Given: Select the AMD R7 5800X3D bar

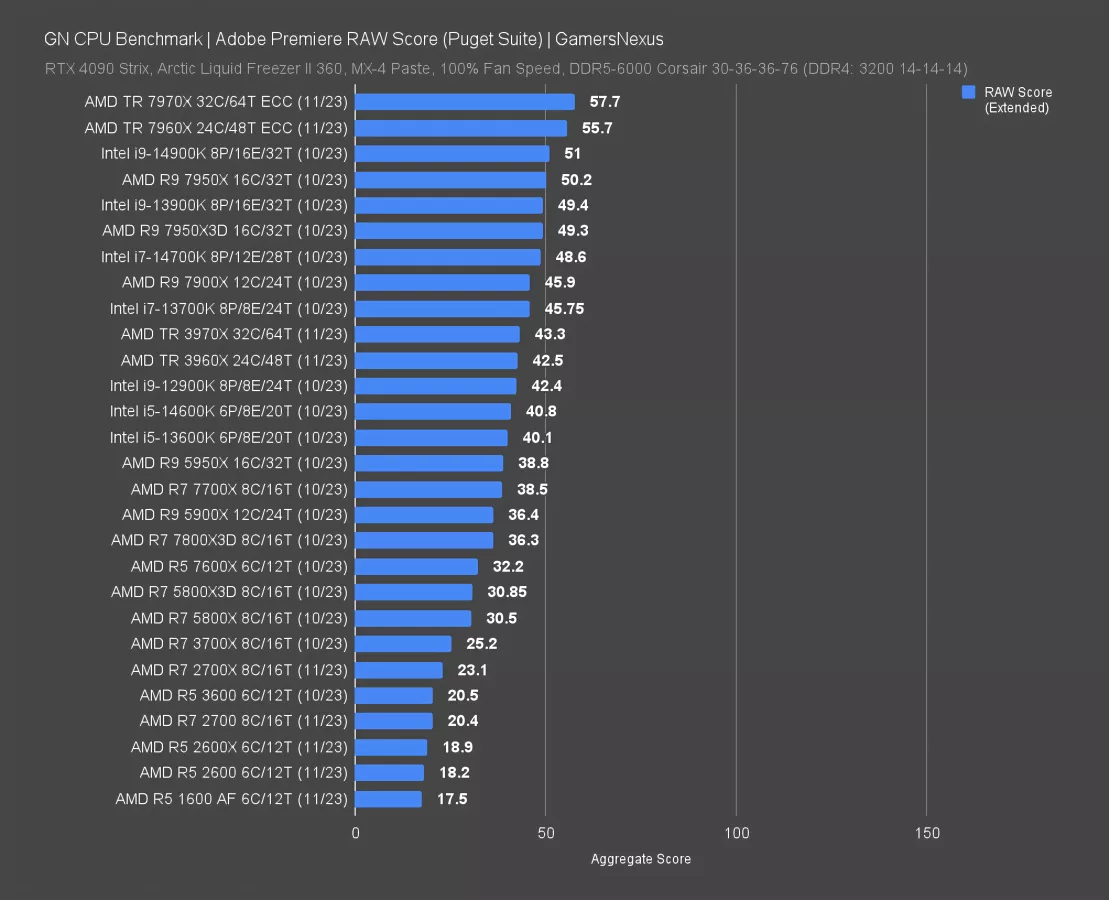Looking at the screenshot, I should click(x=413, y=592).
